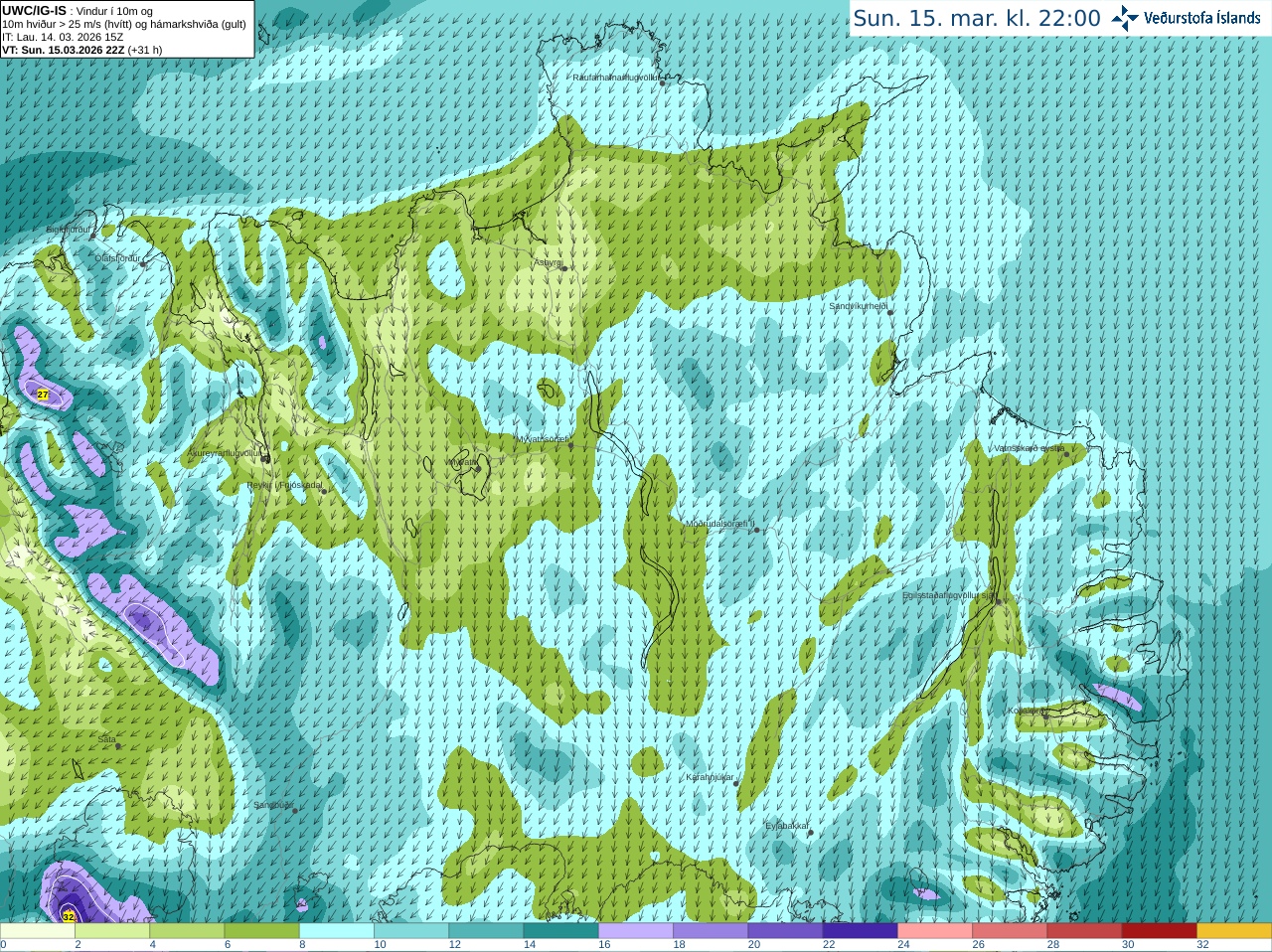Select the Mývatnsöræfi station label
The width and height of the screenshot is (1272, 952).
[x=542, y=438]
